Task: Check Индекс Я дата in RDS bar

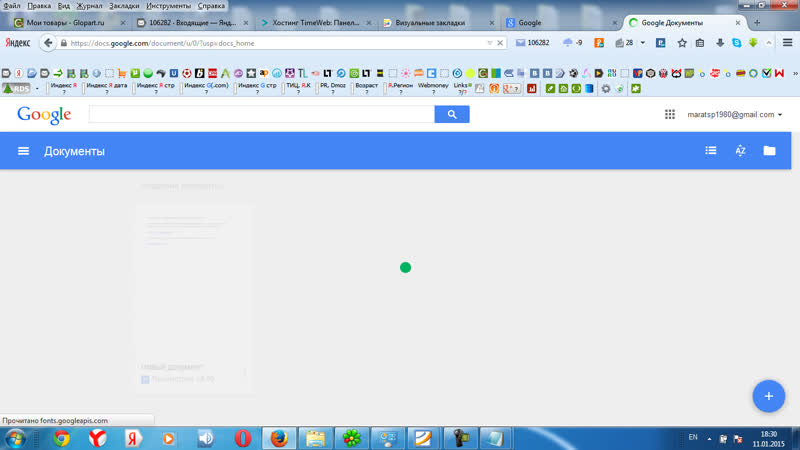Action: click(107, 88)
